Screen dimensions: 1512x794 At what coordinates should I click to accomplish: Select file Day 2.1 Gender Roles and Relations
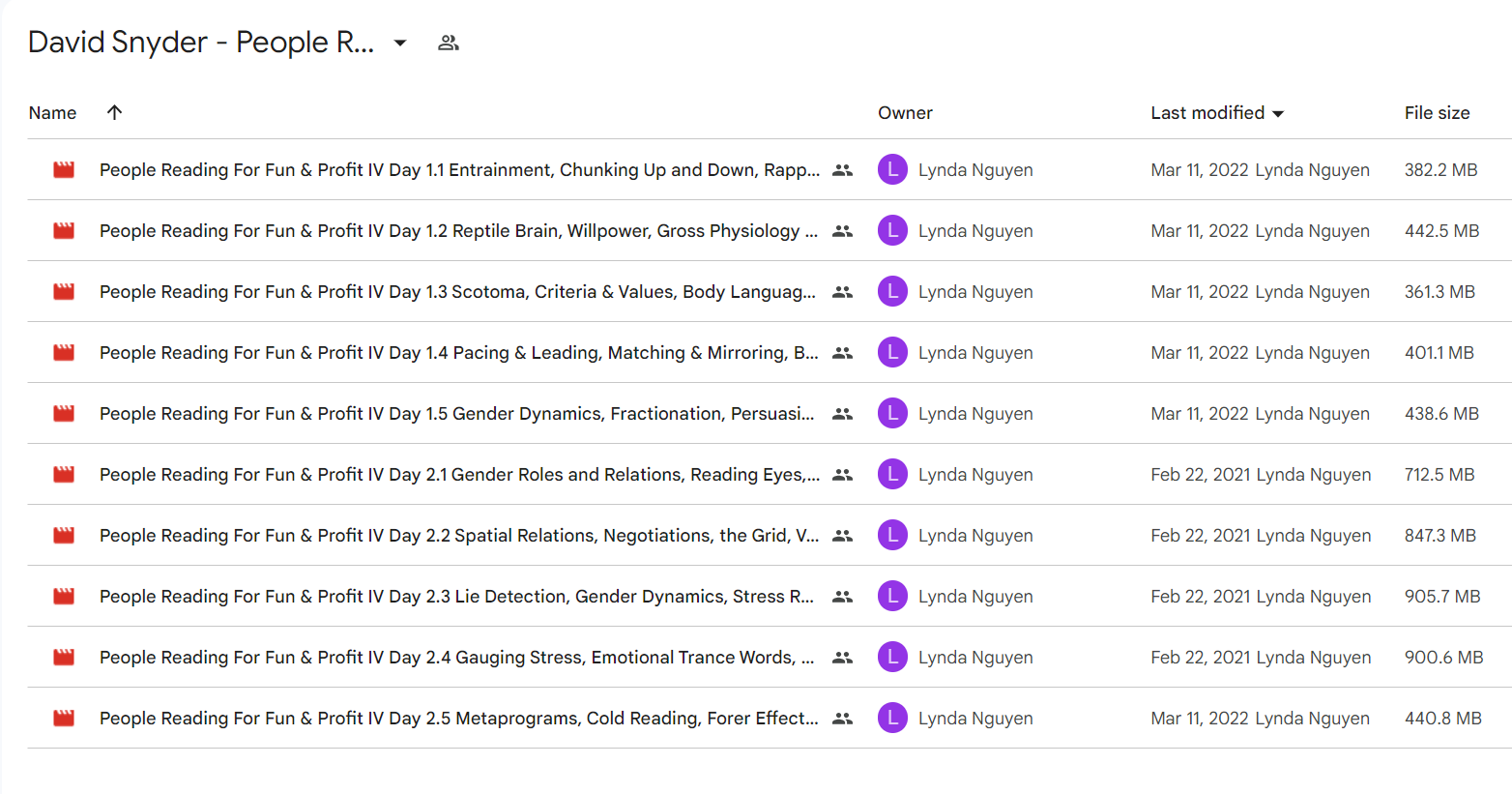(459, 475)
